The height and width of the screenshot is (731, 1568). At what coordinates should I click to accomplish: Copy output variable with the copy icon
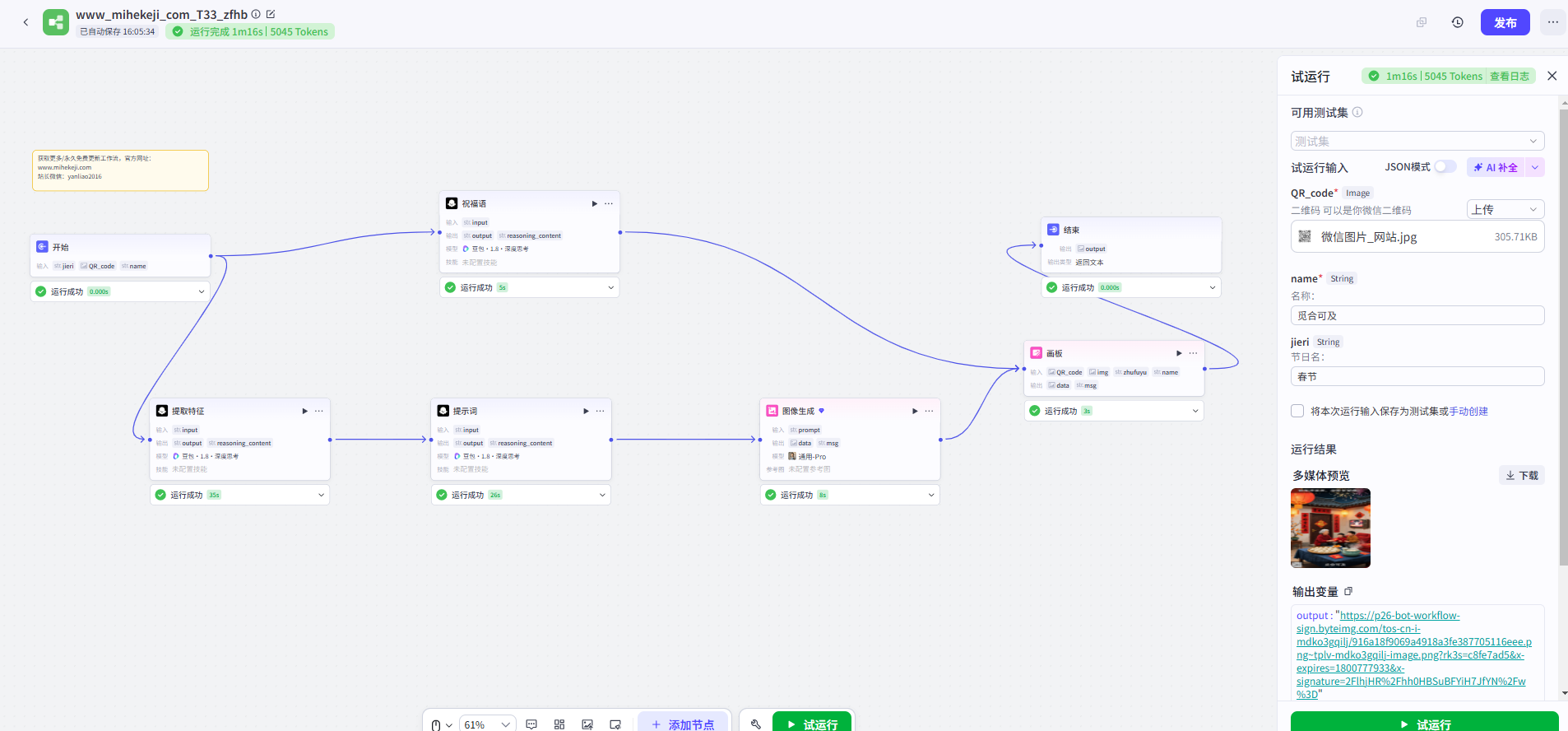pos(1348,591)
